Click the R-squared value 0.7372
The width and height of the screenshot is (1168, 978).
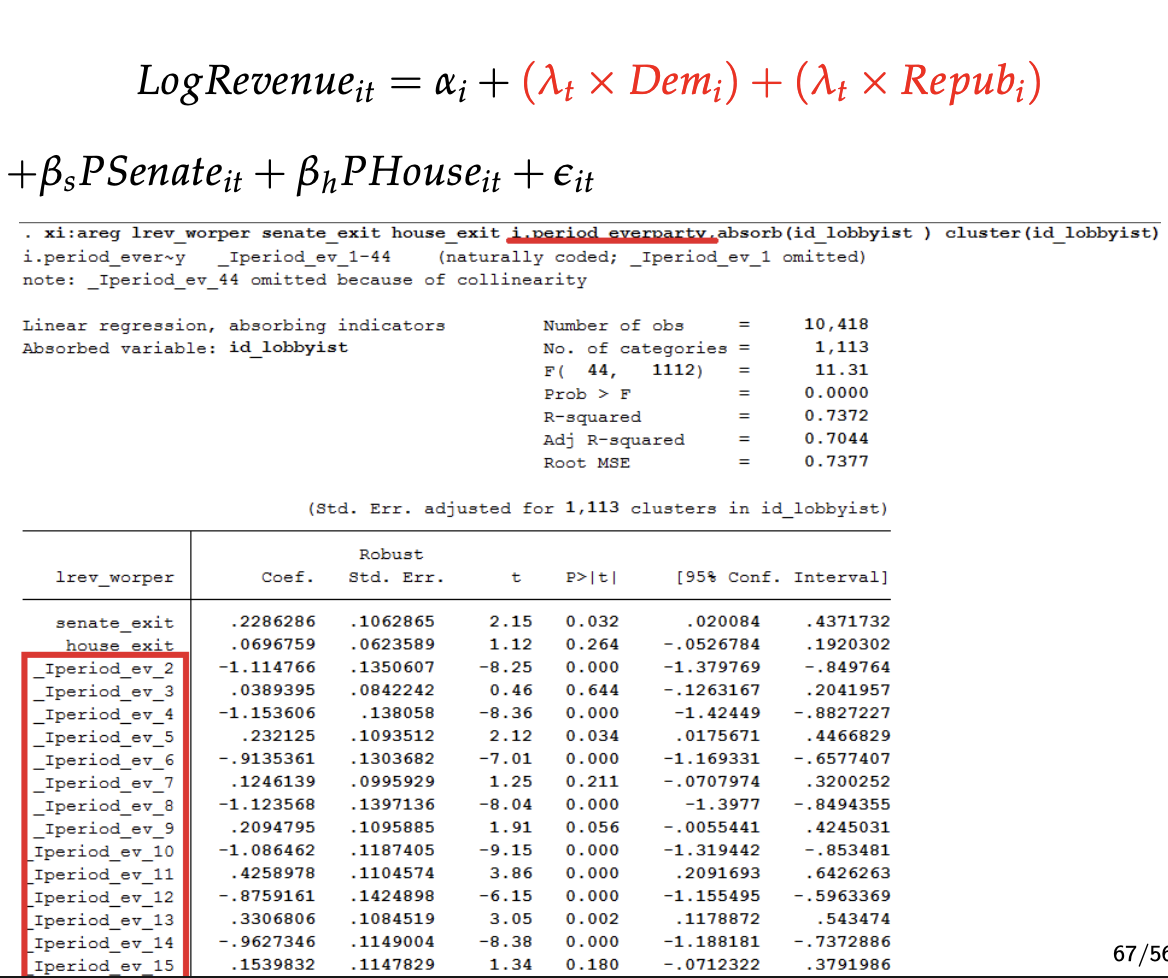(x=836, y=416)
